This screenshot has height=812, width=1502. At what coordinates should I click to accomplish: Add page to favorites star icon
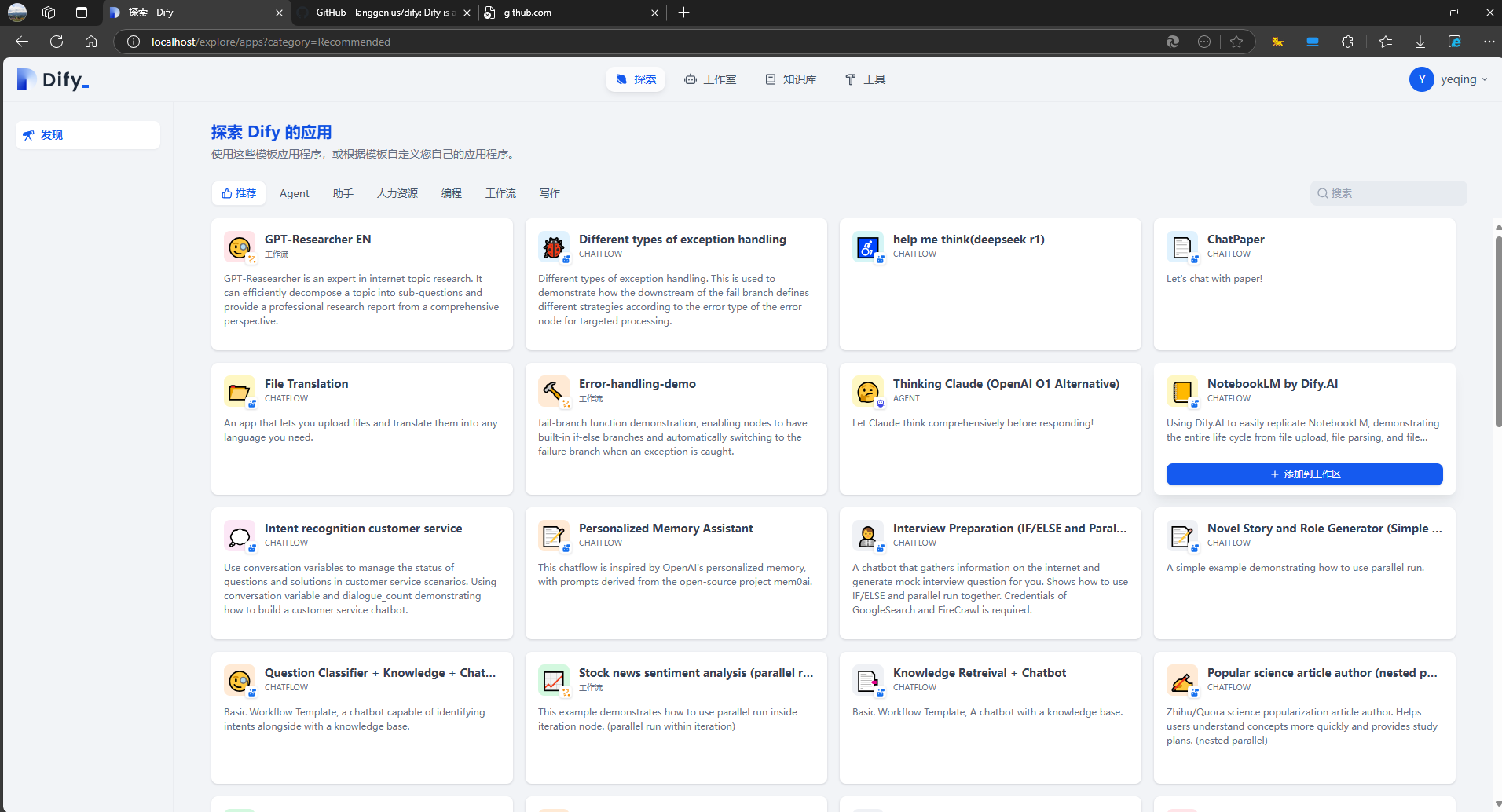point(1236,42)
